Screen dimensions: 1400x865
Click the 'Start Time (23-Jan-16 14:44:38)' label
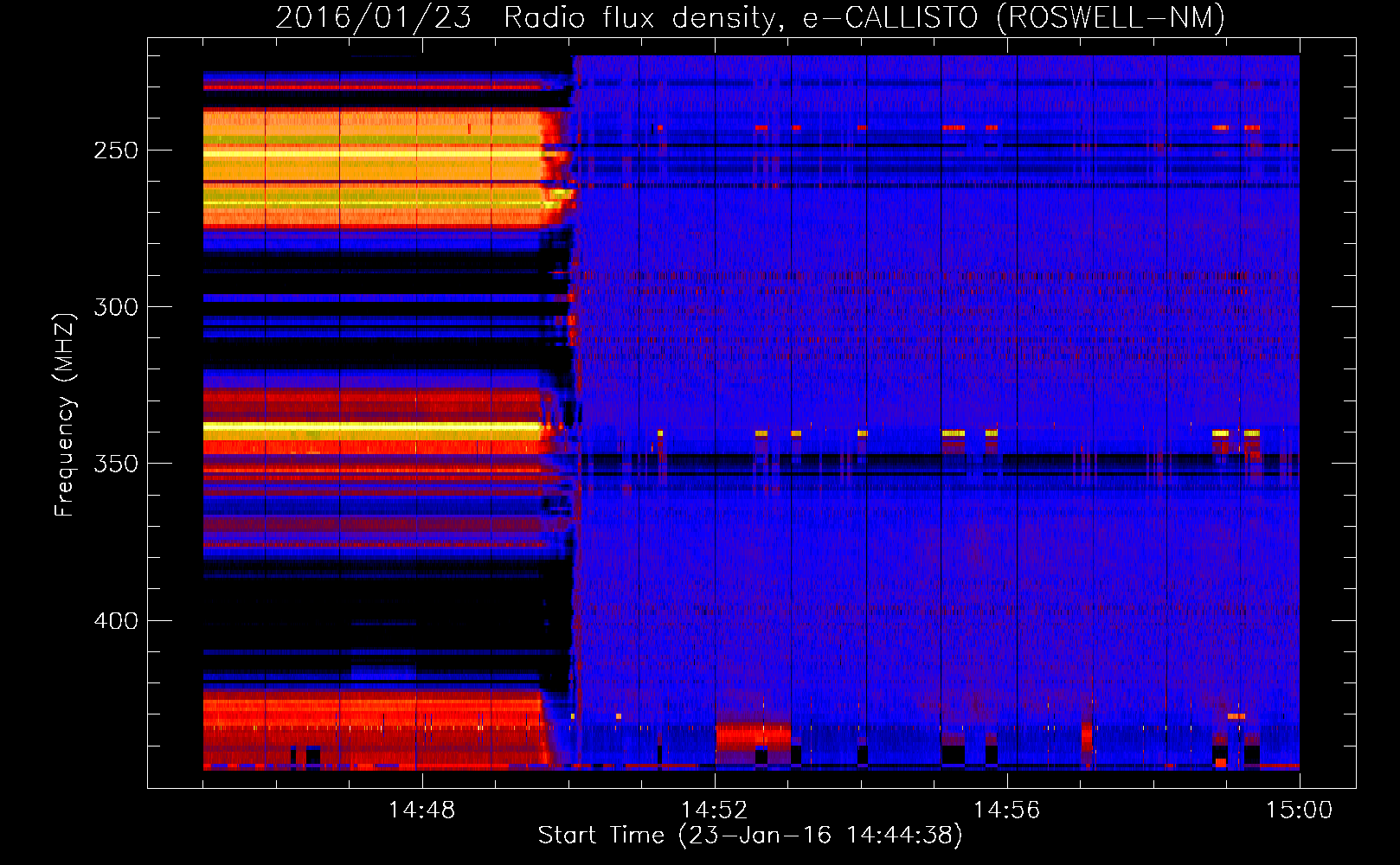[750, 836]
